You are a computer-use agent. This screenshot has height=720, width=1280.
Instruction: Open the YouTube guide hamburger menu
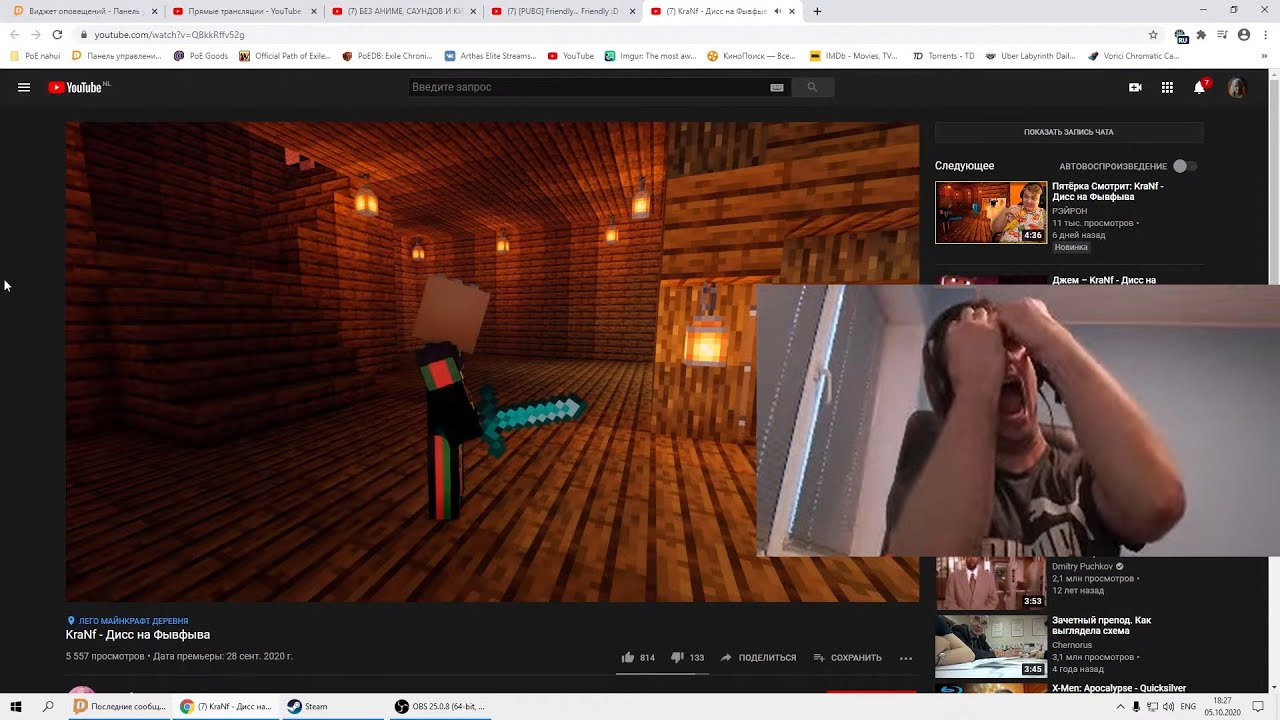(24, 87)
